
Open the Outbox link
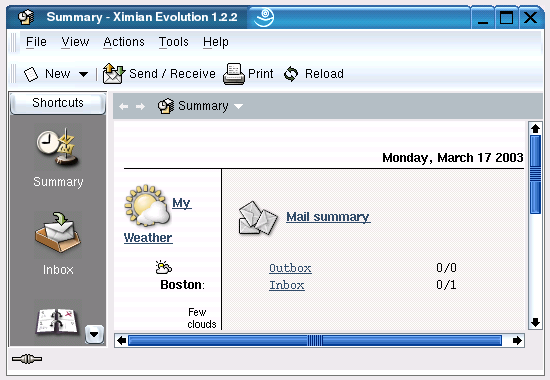click(290, 268)
